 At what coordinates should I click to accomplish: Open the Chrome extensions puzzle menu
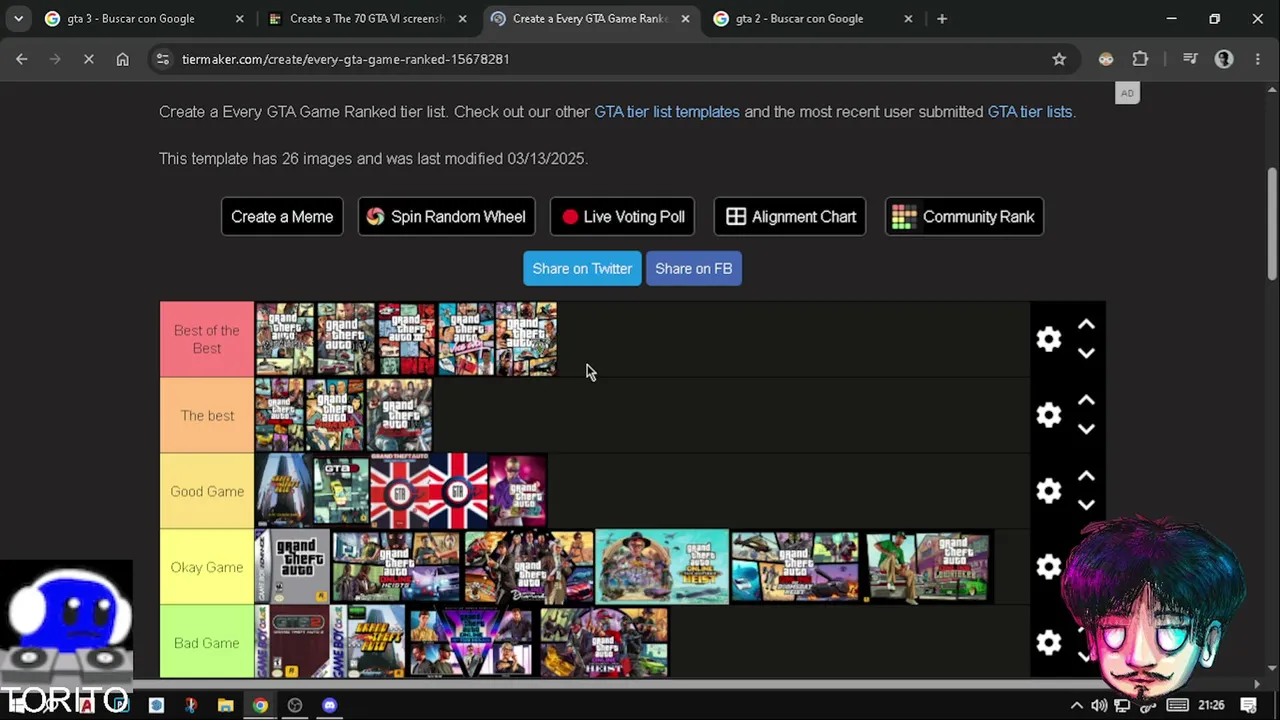coord(1140,59)
